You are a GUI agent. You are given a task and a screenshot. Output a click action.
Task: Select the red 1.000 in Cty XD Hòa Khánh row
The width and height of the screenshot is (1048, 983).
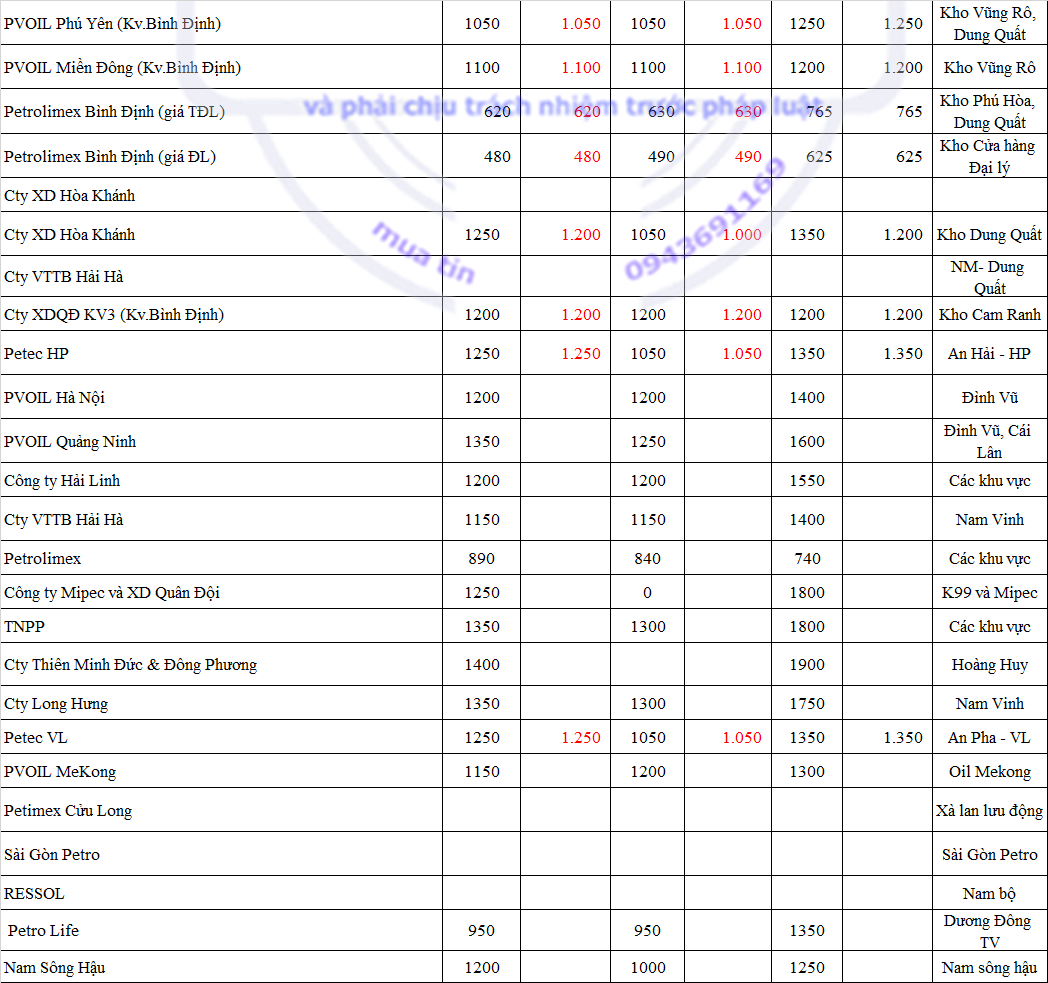[742, 235]
